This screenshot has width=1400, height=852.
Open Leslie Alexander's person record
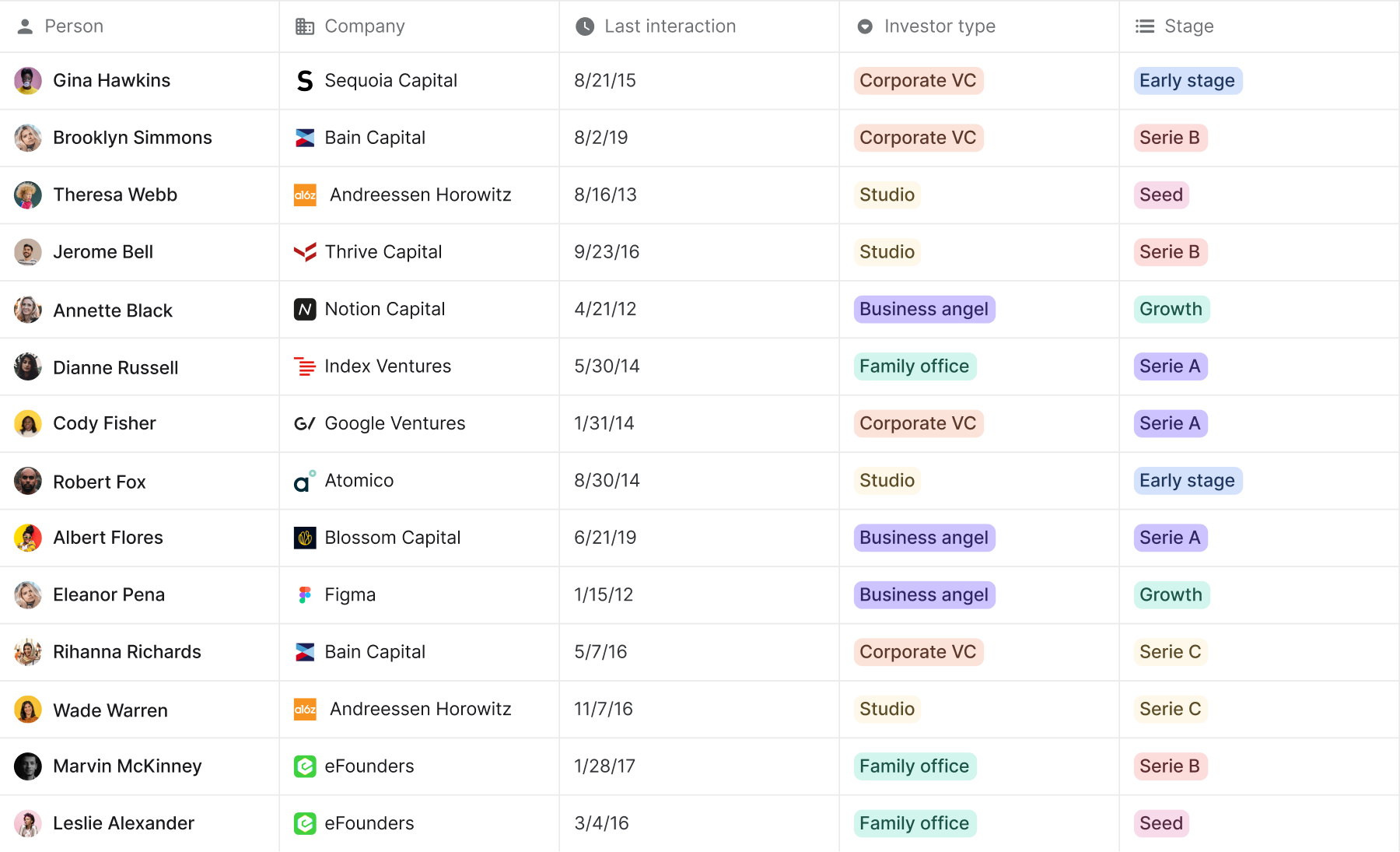tap(124, 823)
